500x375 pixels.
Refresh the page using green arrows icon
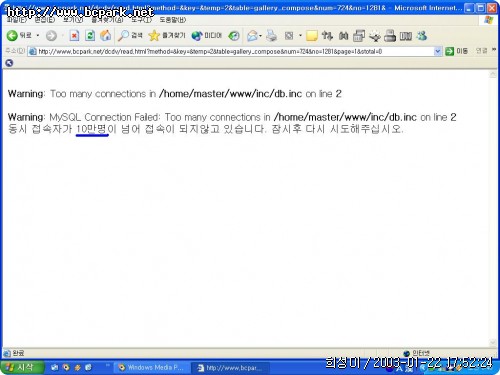[90, 35]
